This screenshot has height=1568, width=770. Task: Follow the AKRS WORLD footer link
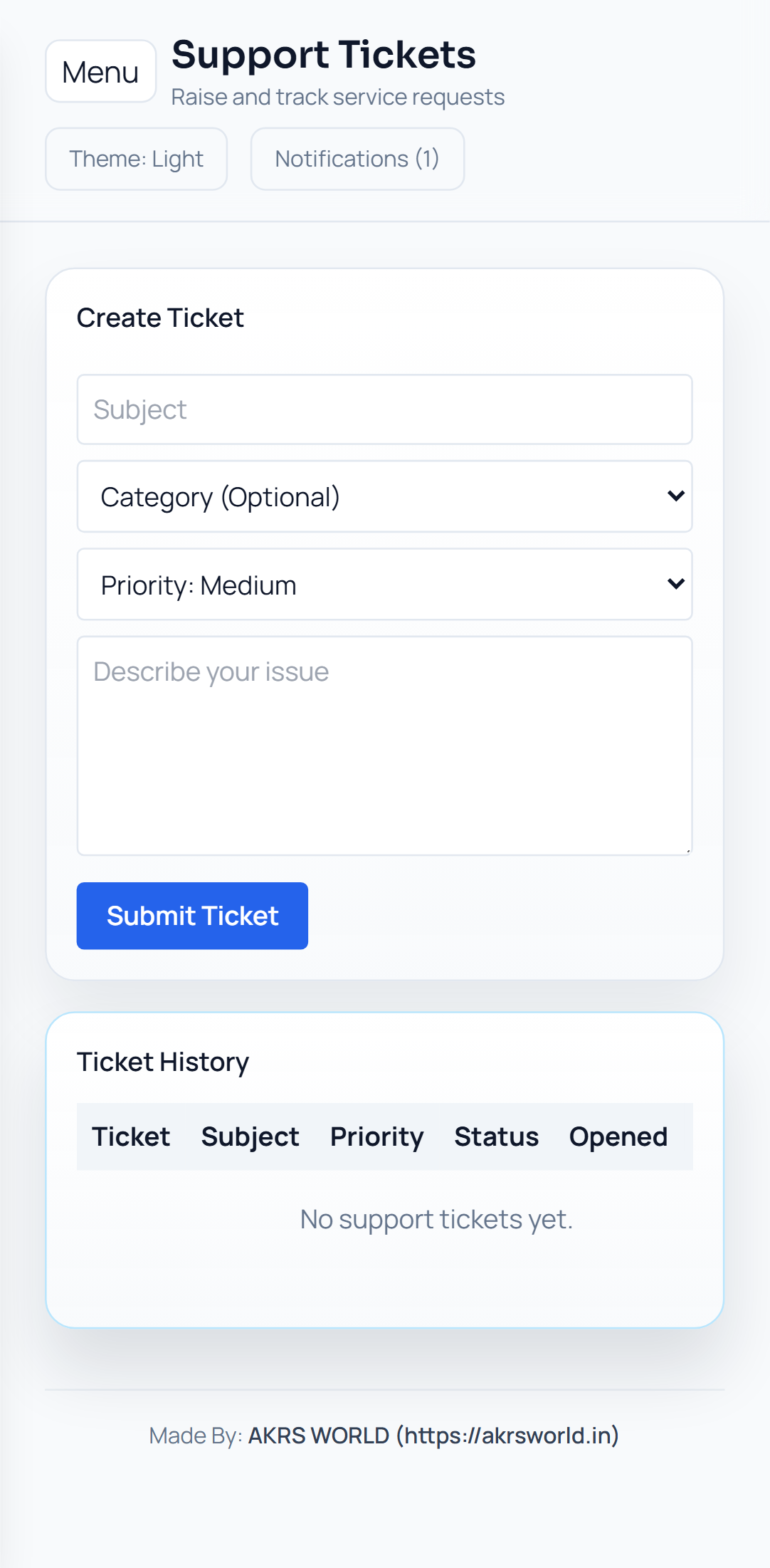[x=433, y=1436]
